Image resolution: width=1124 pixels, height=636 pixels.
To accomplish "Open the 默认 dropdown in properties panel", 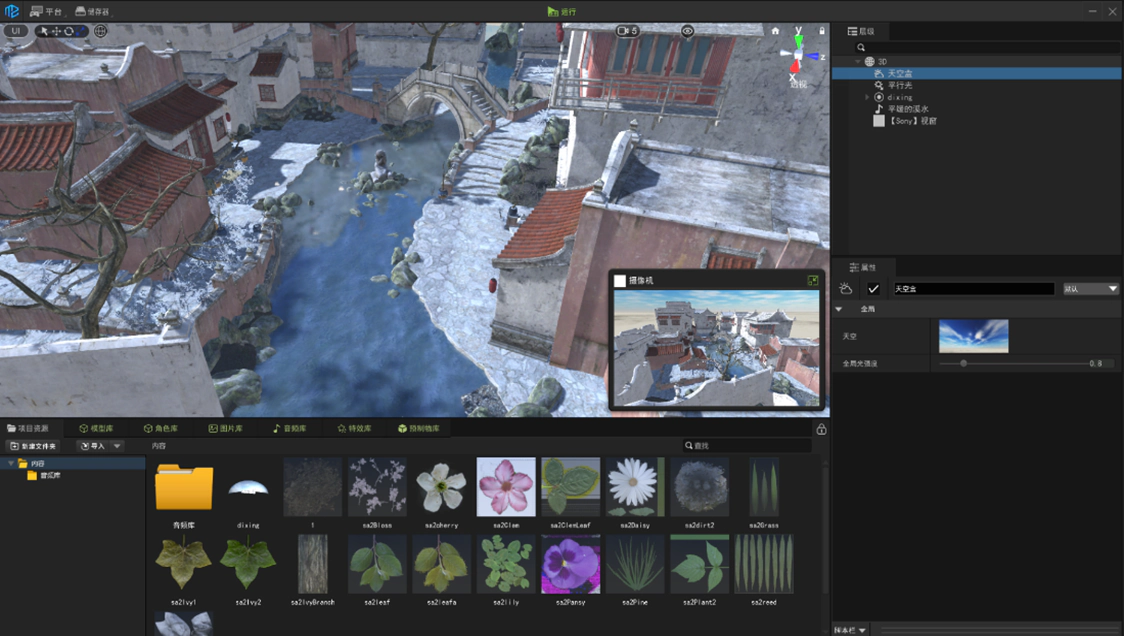I will point(1091,289).
